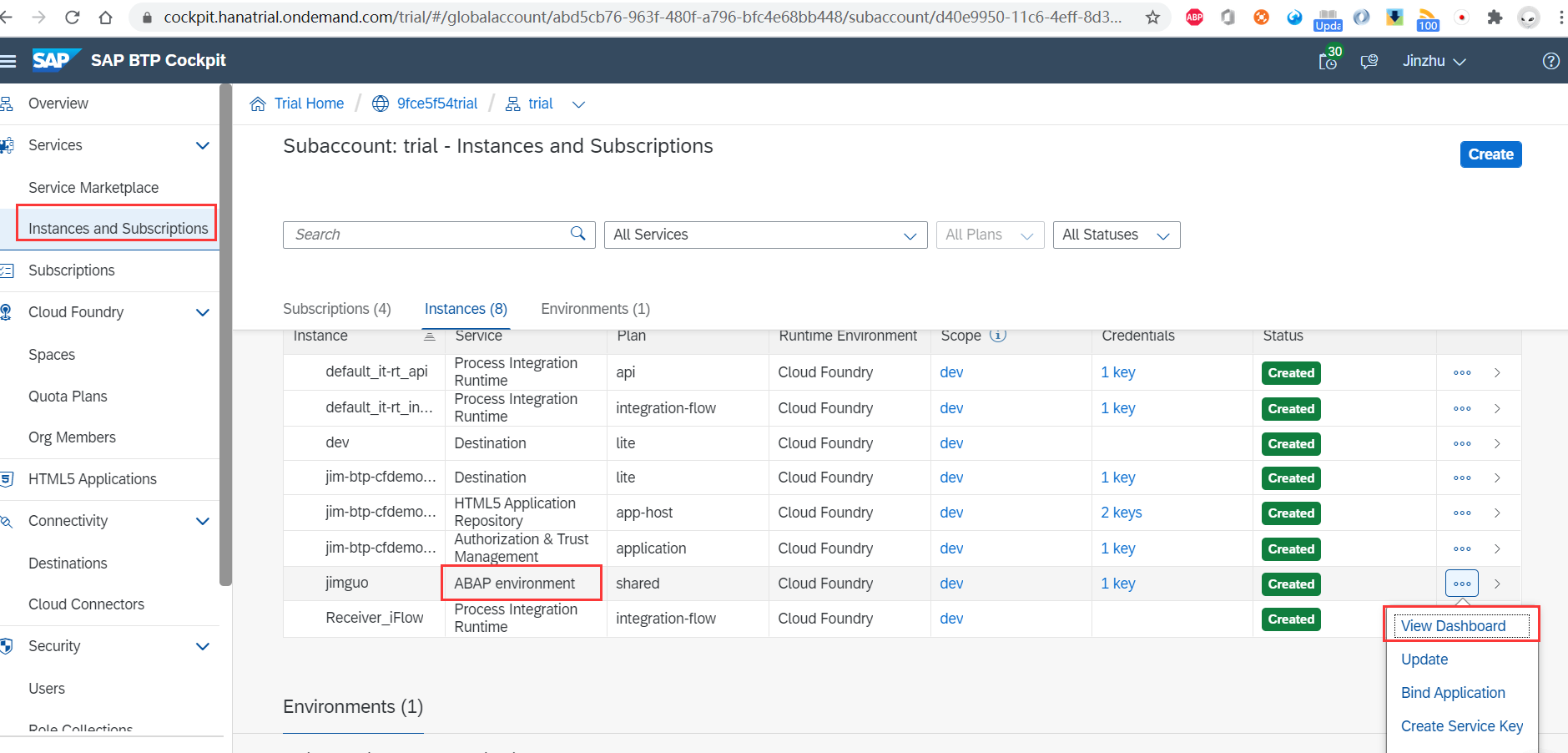
Task: Open the actions menu for the jimguo instance
Action: click(x=1460, y=583)
